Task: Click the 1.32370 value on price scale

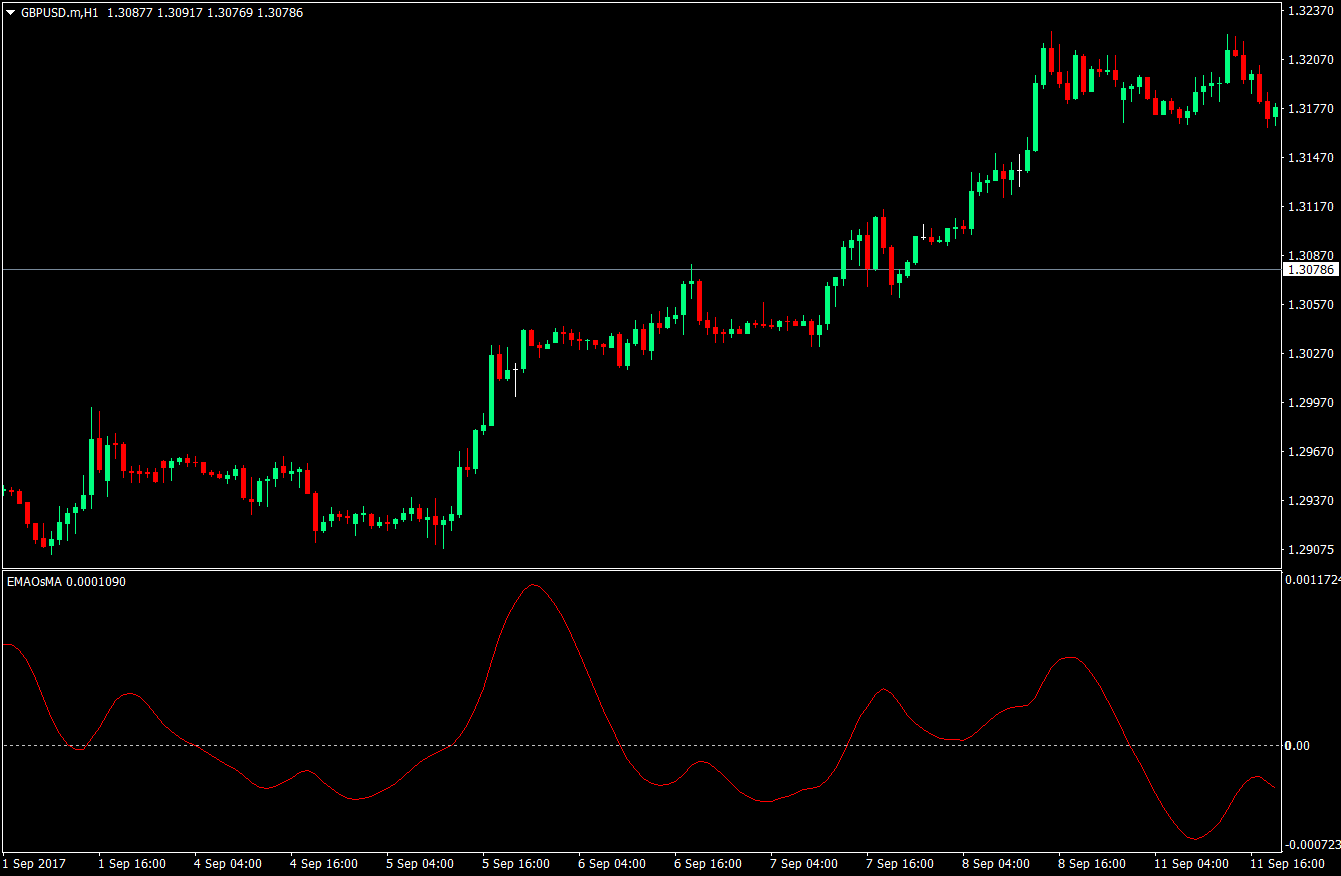Action: click(x=1311, y=12)
